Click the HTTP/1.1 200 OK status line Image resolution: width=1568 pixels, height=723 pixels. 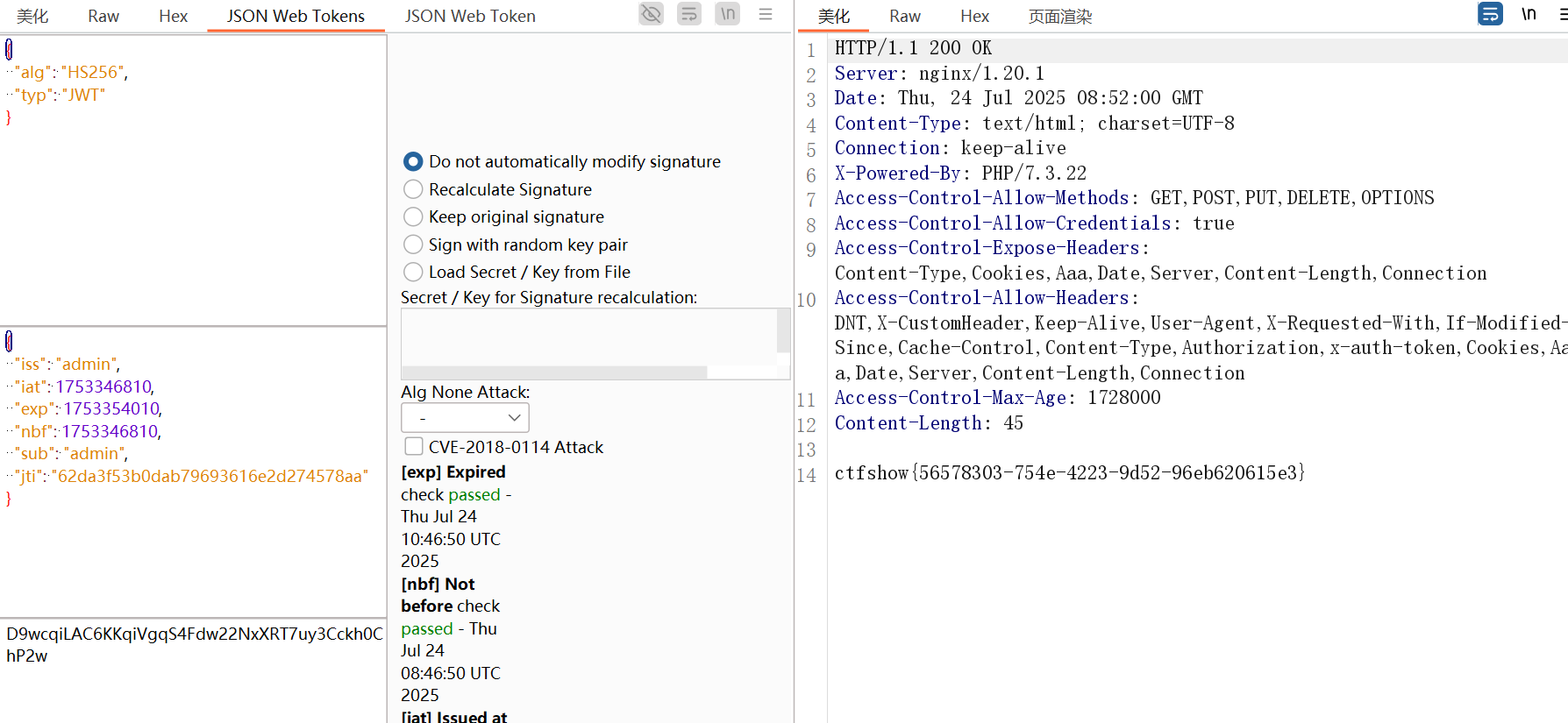913,48
